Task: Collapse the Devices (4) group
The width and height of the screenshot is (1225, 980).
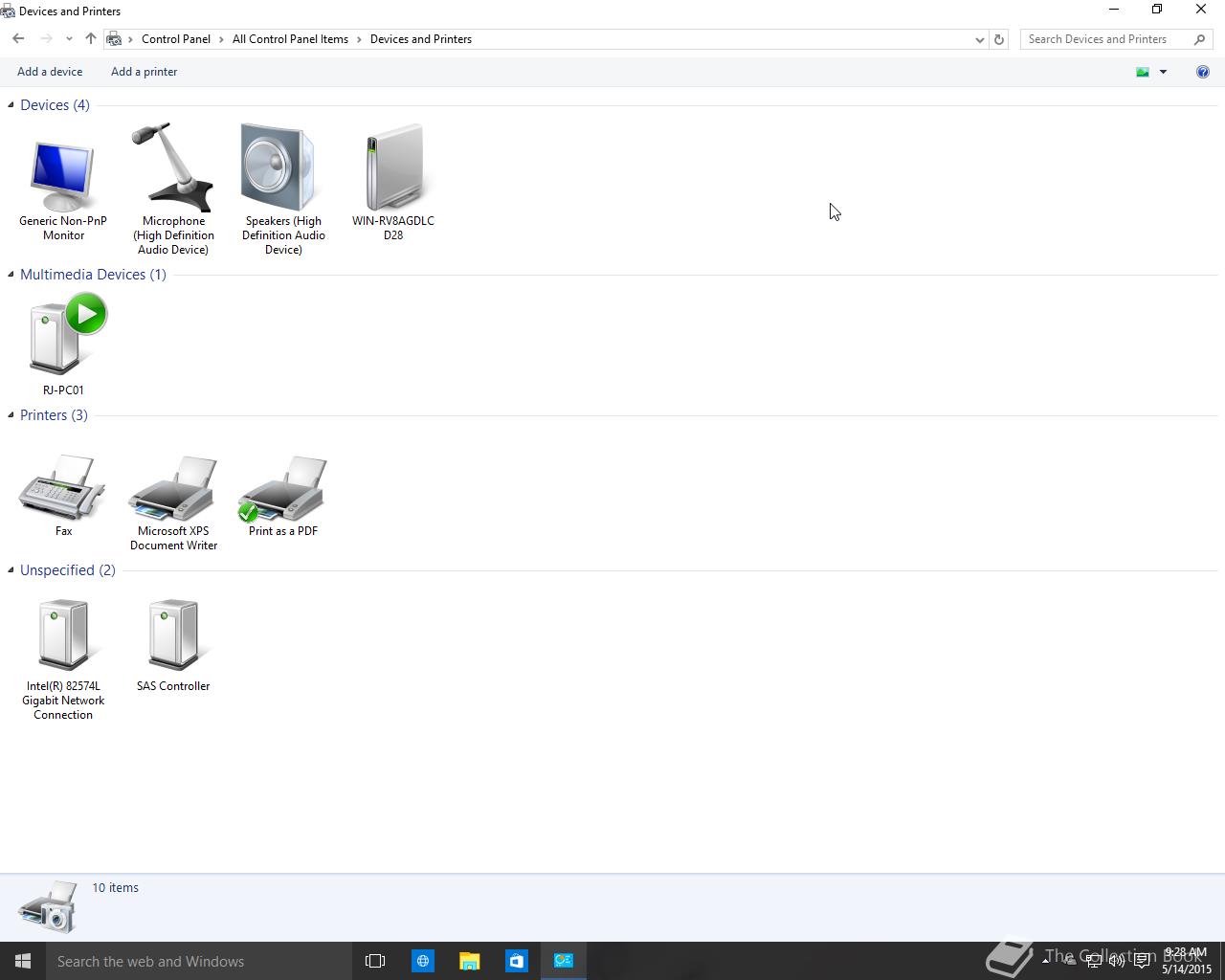Action: coord(11,104)
